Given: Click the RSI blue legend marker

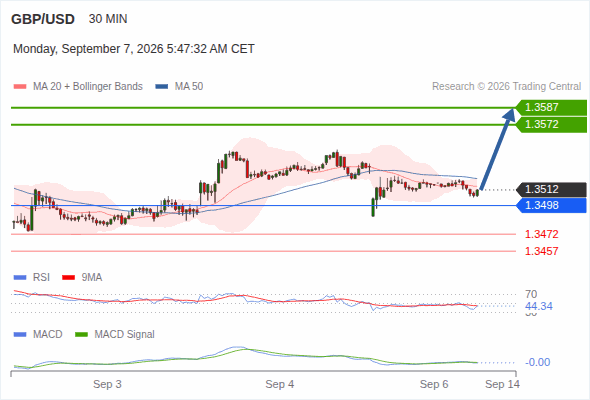Looking at the screenshot, I should [x=20, y=278].
